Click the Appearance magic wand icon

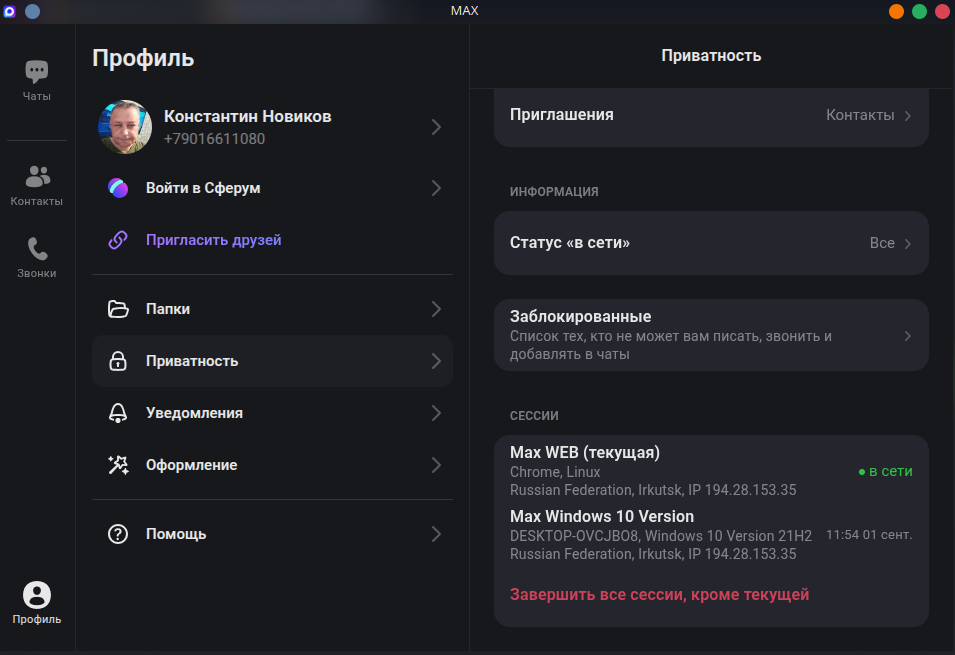(x=118, y=465)
